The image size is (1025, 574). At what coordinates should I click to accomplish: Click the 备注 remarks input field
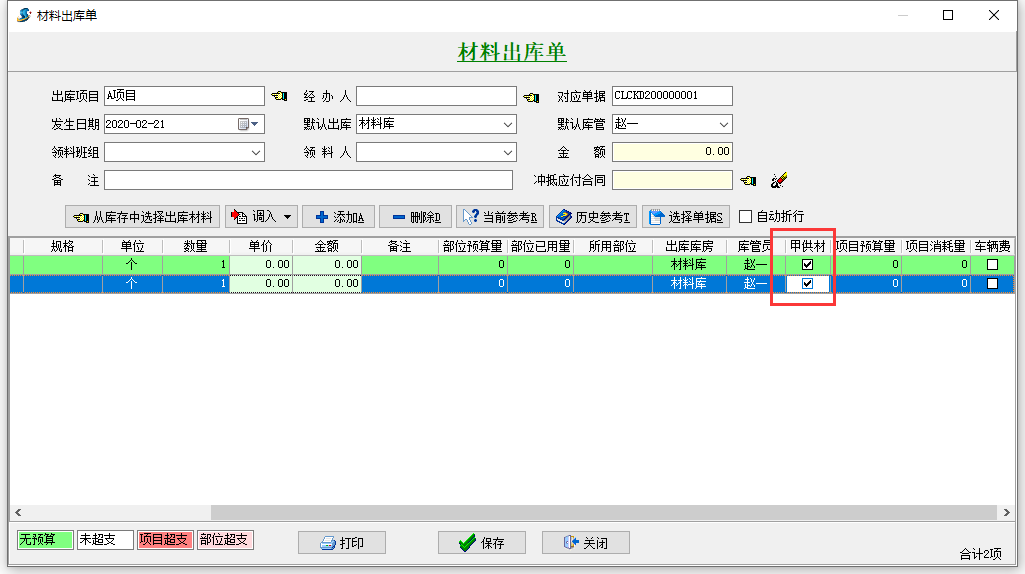coord(308,180)
